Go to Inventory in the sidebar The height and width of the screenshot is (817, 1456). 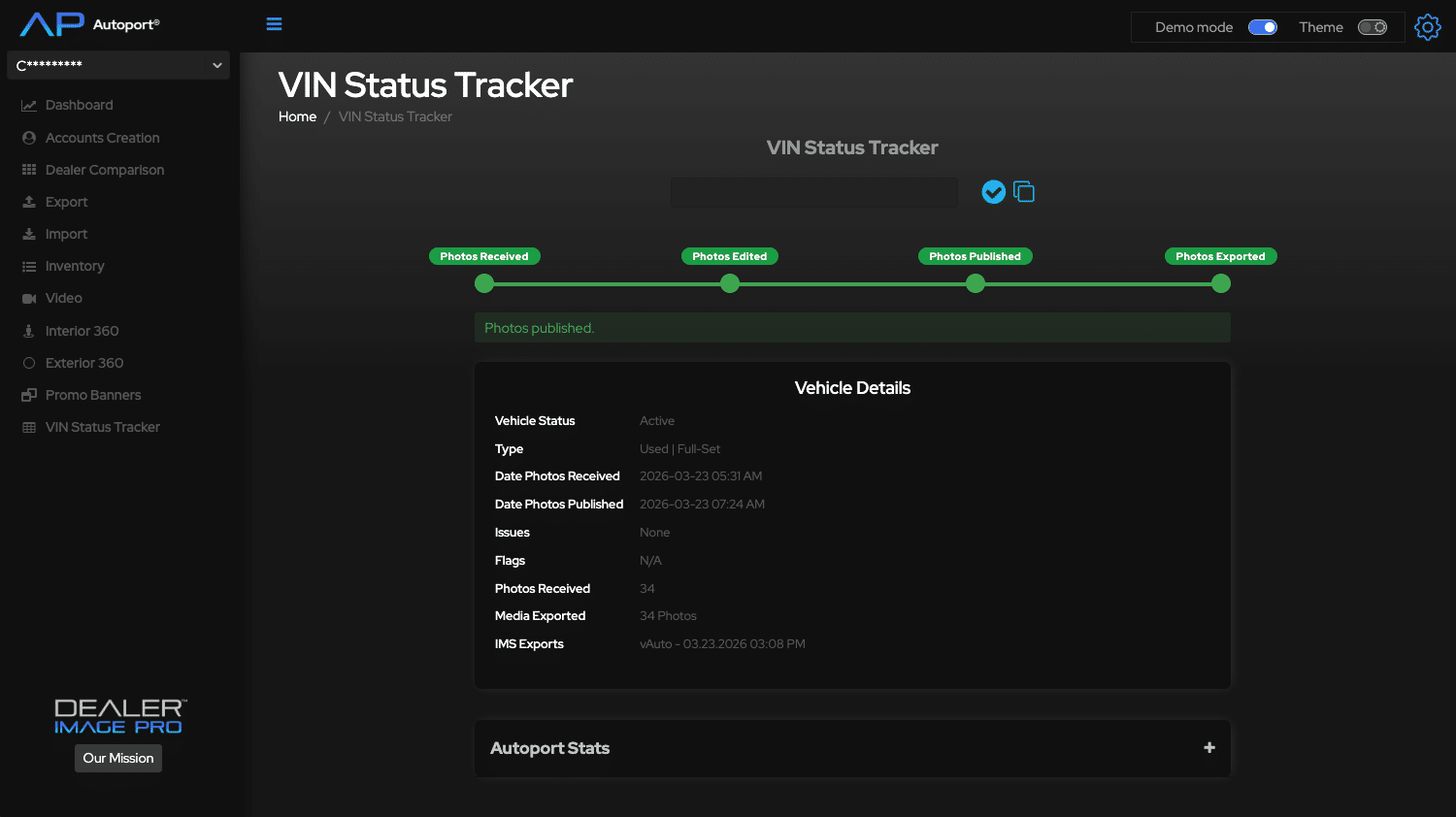[74, 266]
